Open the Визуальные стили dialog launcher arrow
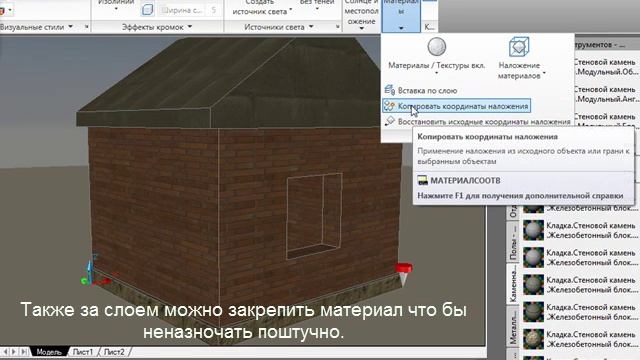This screenshot has height=360, width=640. click(87, 27)
